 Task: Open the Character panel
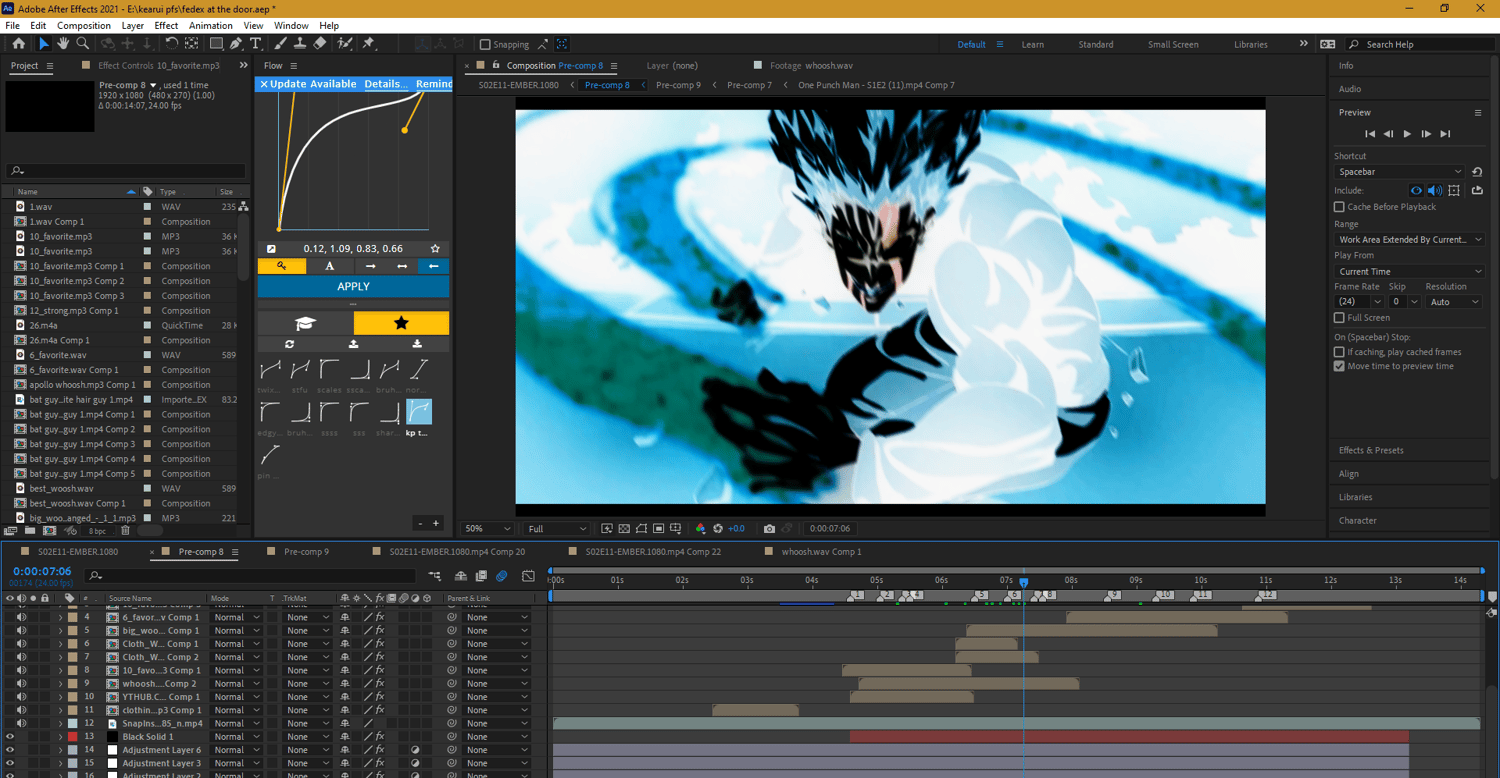click(x=1358, y=520)
